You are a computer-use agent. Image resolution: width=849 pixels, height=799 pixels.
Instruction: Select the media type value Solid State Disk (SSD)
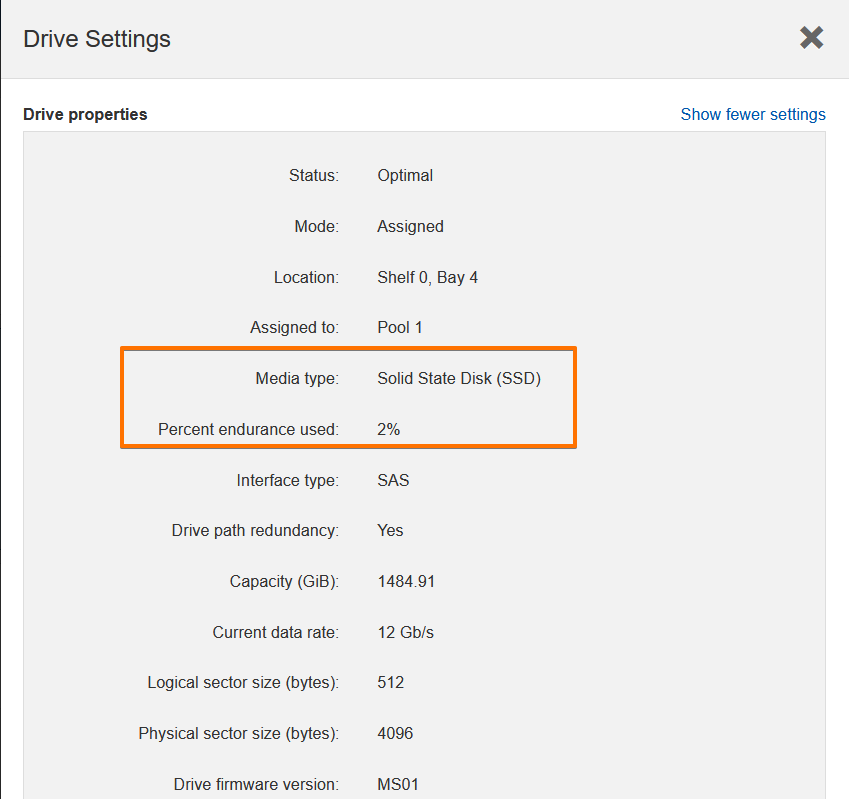459,378
